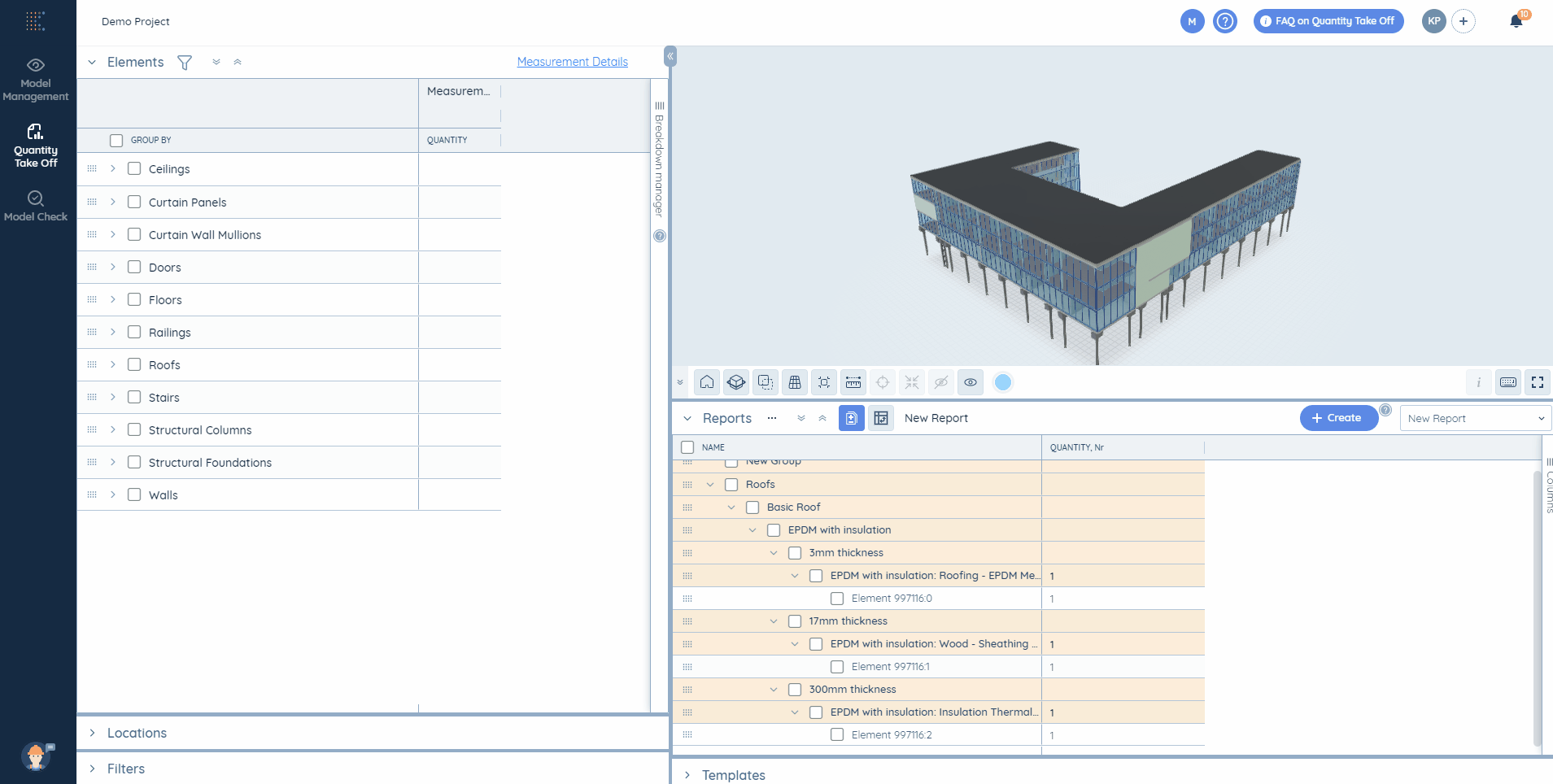The height and width of the screenshot is (784, 1553).
Task: Open FAQ on Quantity Take Off
Action: pos(1328,21)
